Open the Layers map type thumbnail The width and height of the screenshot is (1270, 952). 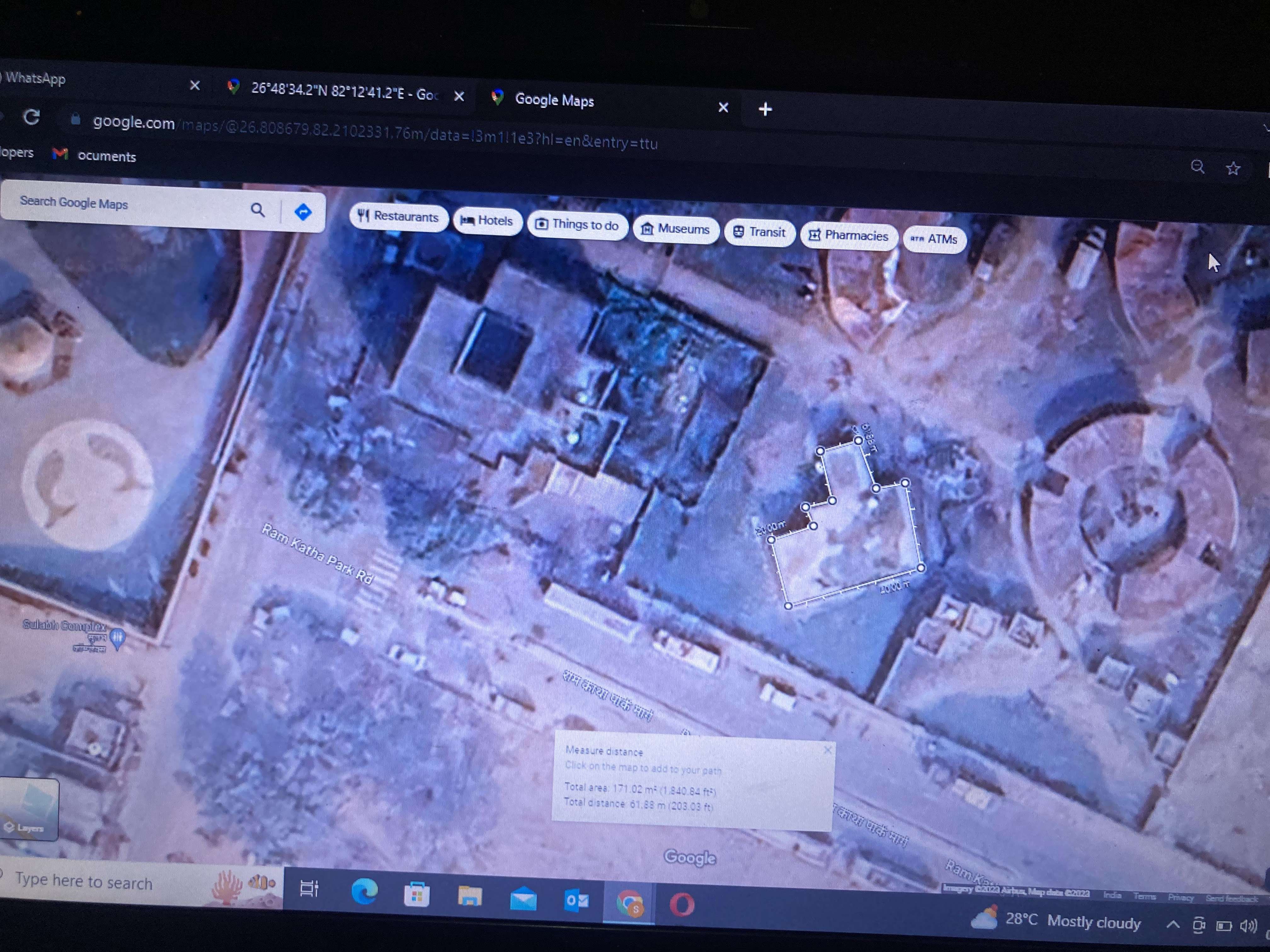[x=29, y=809]
